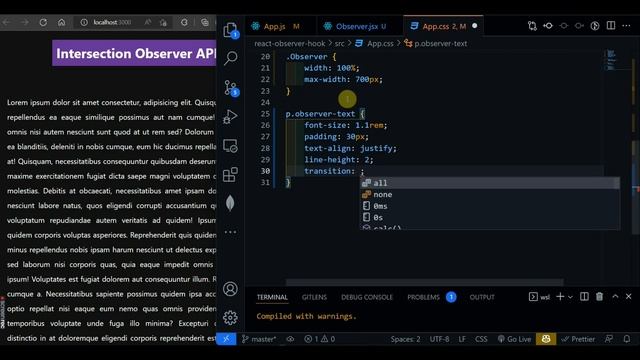Image resolution: width=640 pixels, height=360 pixels.
Task: Split the editor to the right
Action: coord(611,26)
